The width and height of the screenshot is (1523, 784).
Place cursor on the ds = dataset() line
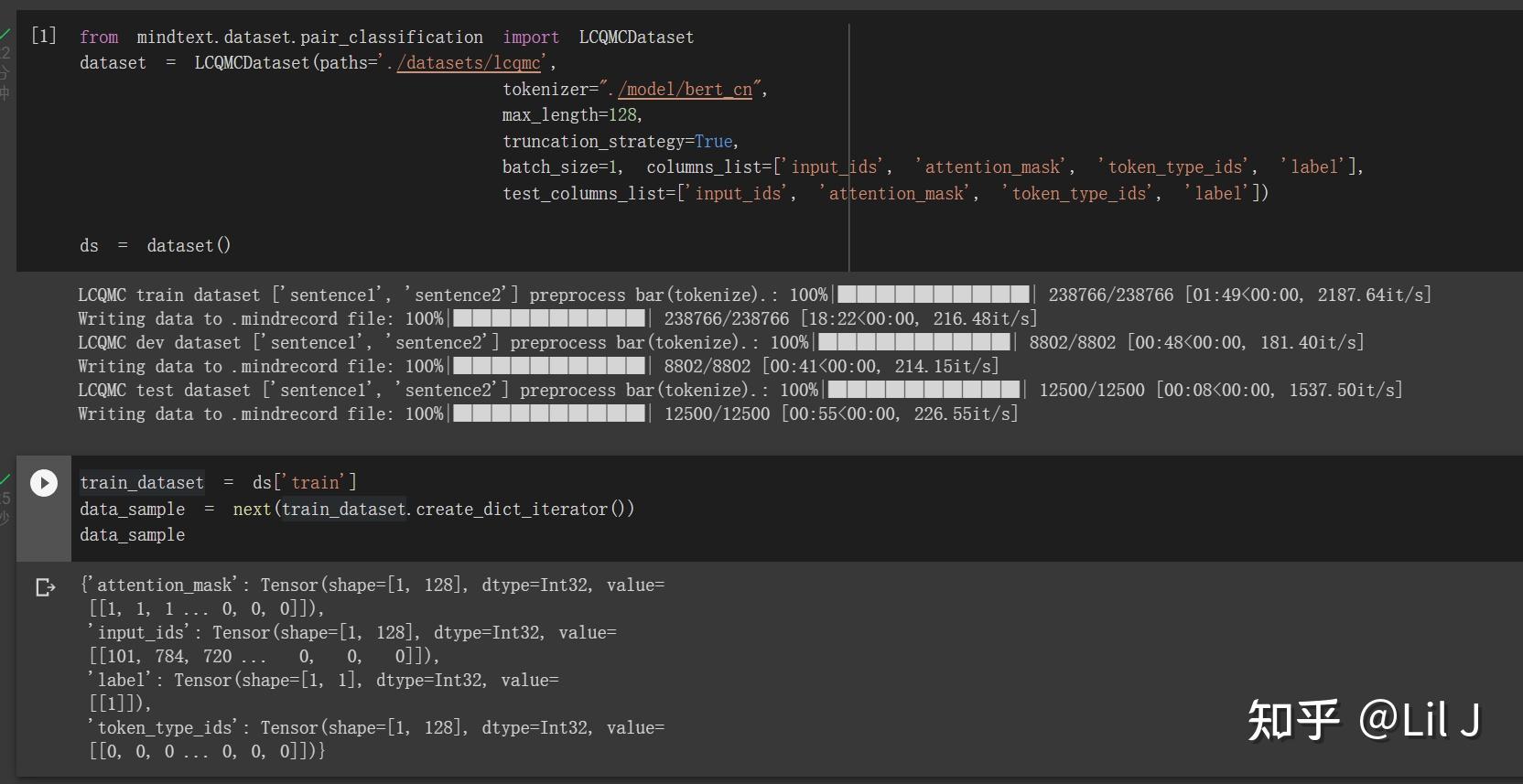tap(156, 245)
